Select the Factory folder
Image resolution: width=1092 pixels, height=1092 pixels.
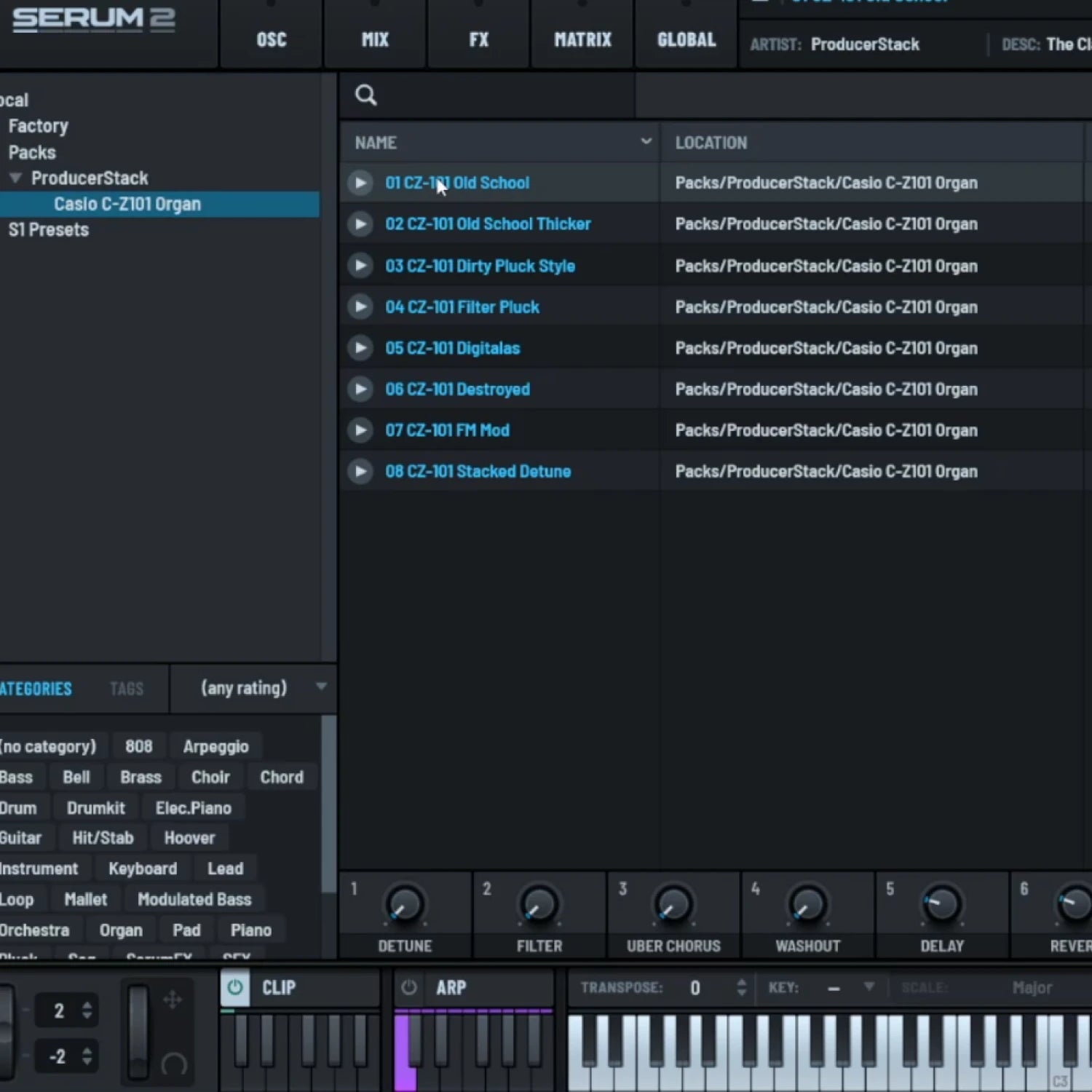click(38, 126)
